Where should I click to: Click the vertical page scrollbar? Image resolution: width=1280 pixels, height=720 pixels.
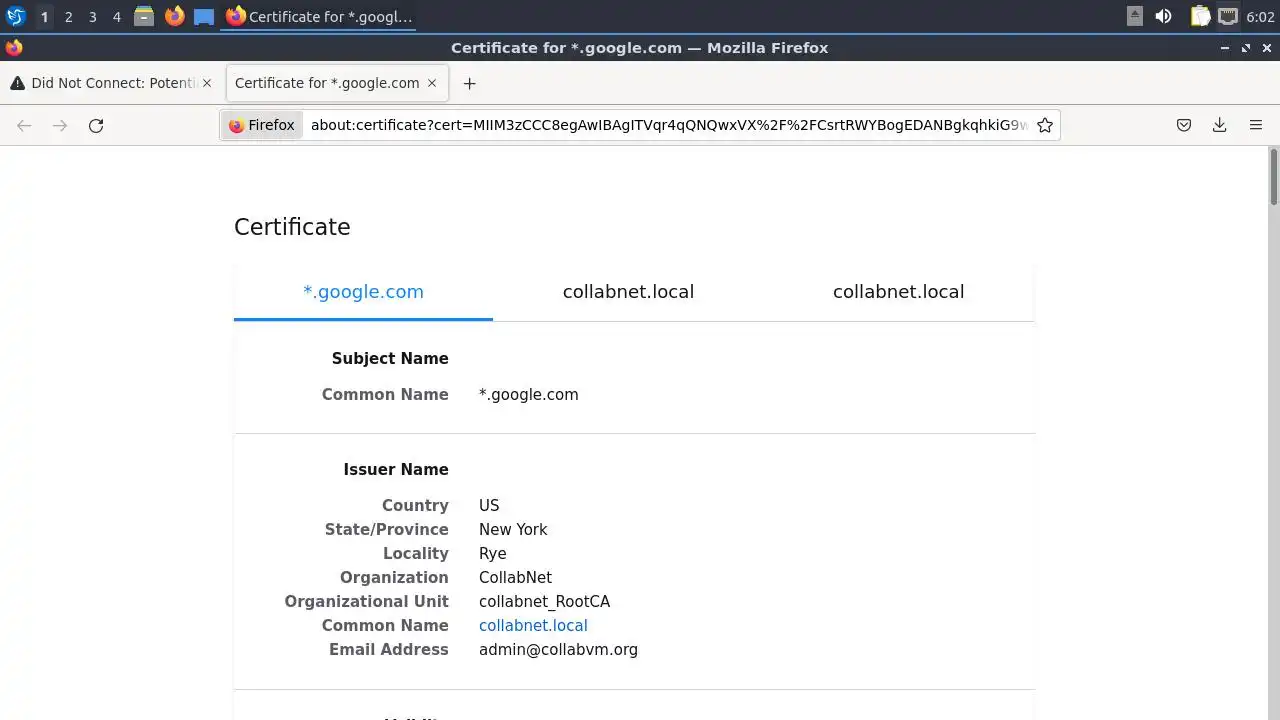[1273, 432]
